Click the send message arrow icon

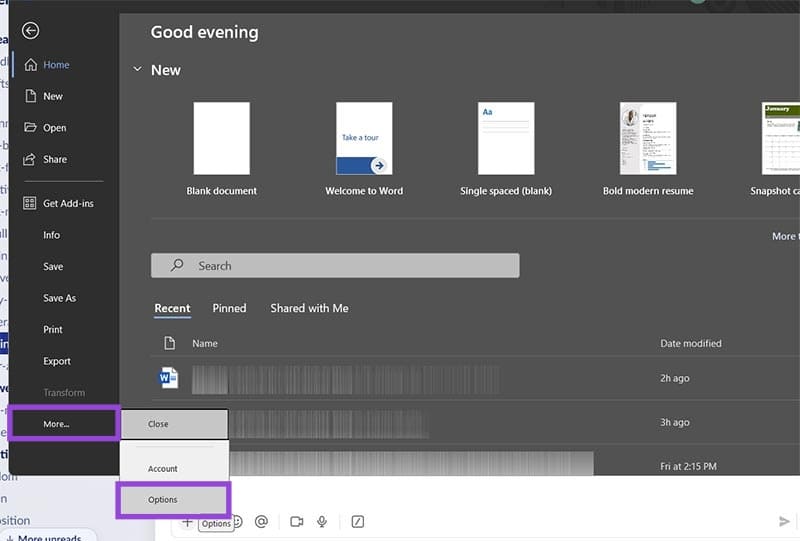coord(784,522)
